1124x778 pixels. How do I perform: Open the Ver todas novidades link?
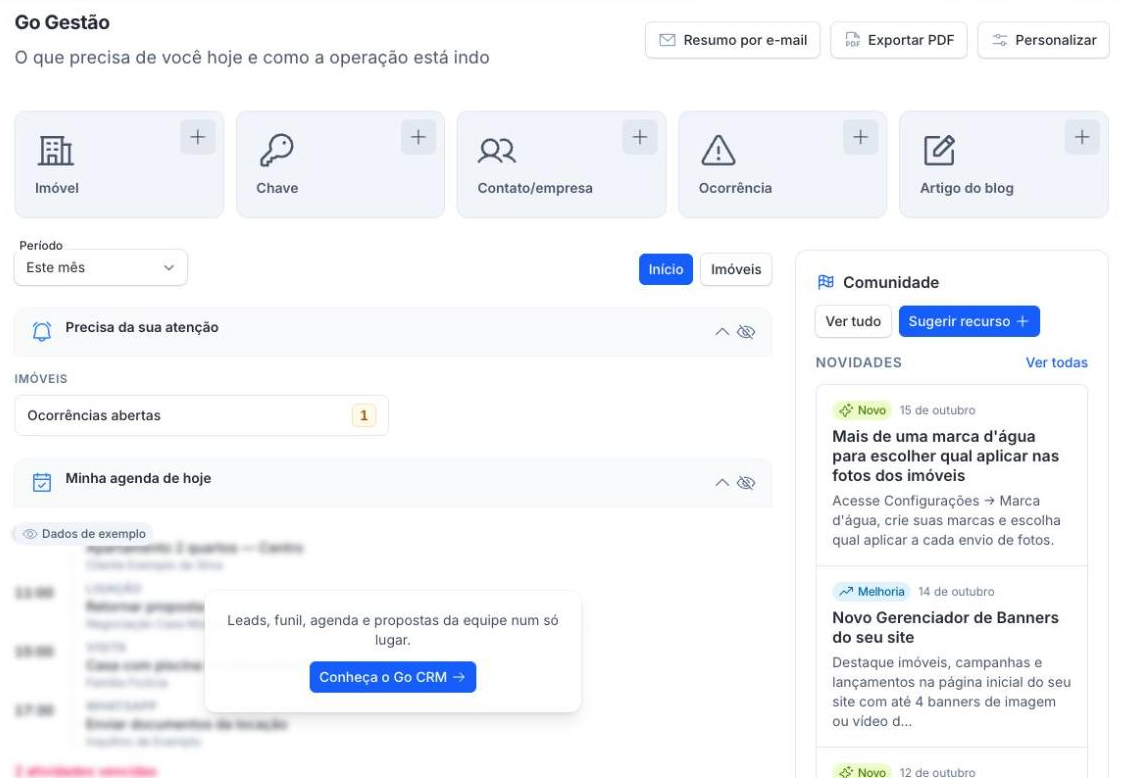(1057, 362)
